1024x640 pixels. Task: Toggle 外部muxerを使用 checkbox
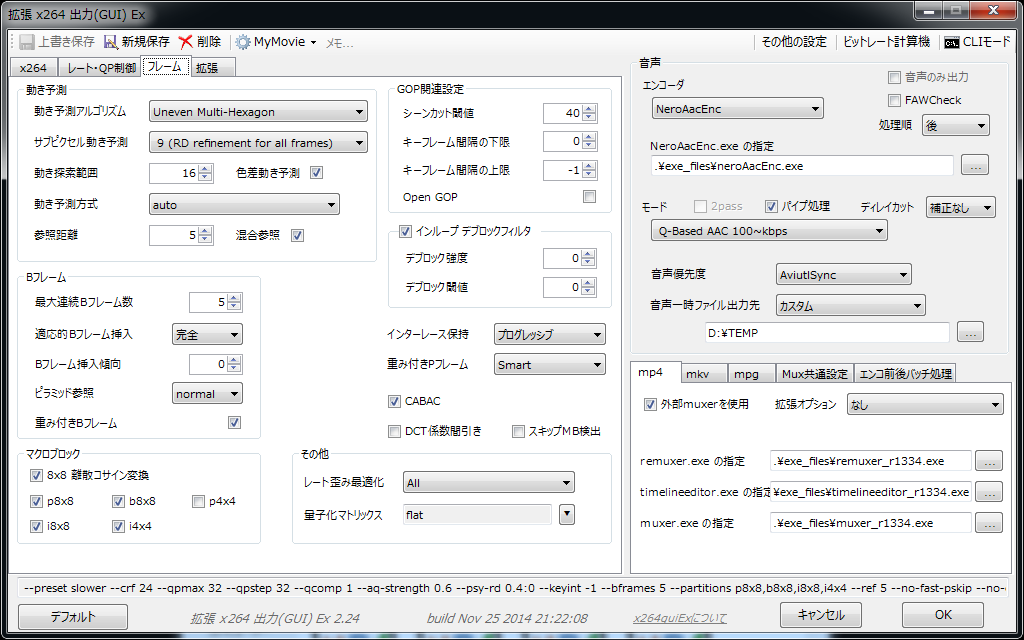click(650, 404)
